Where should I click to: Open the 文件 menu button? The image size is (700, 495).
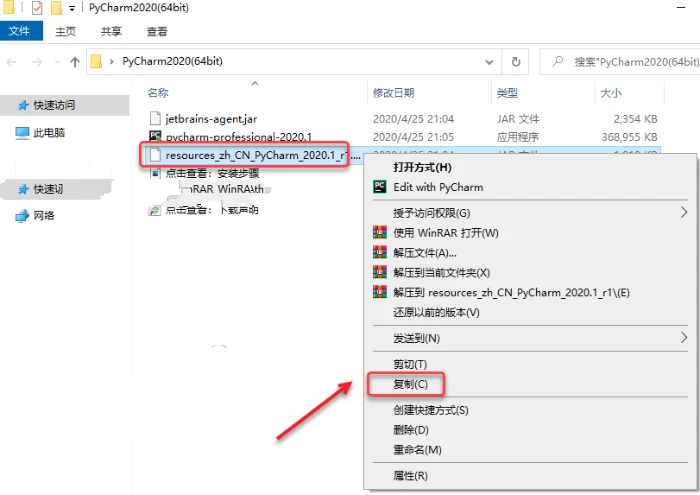point(19,31)
